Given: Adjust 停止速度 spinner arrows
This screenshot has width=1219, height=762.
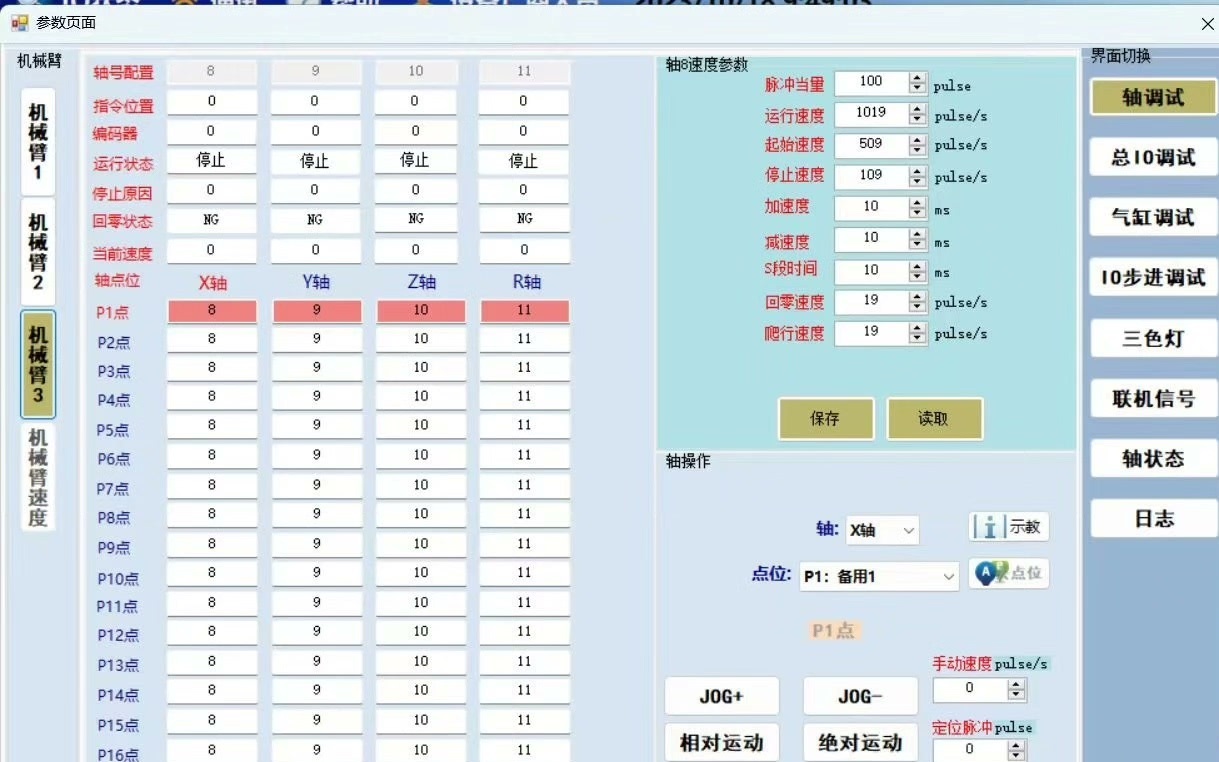Looking at the screenshot, I should point(918,176).
